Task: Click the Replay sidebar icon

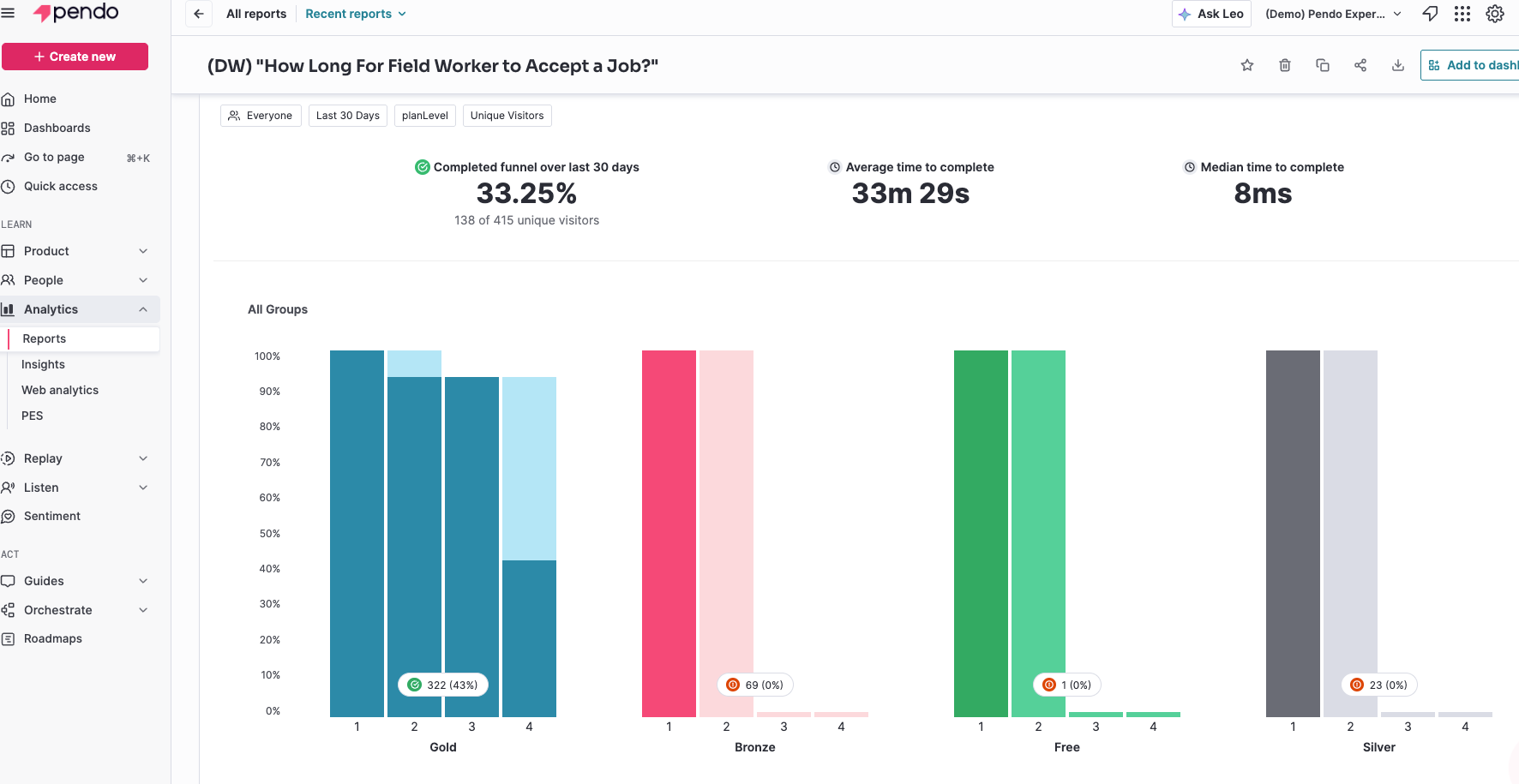Action: [9, 458]
